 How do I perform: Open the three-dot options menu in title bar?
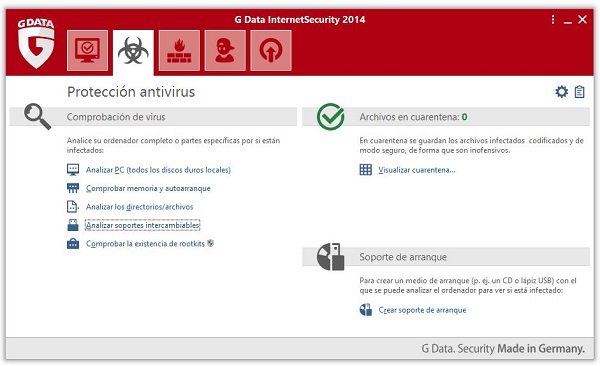[x=553, y=20]
